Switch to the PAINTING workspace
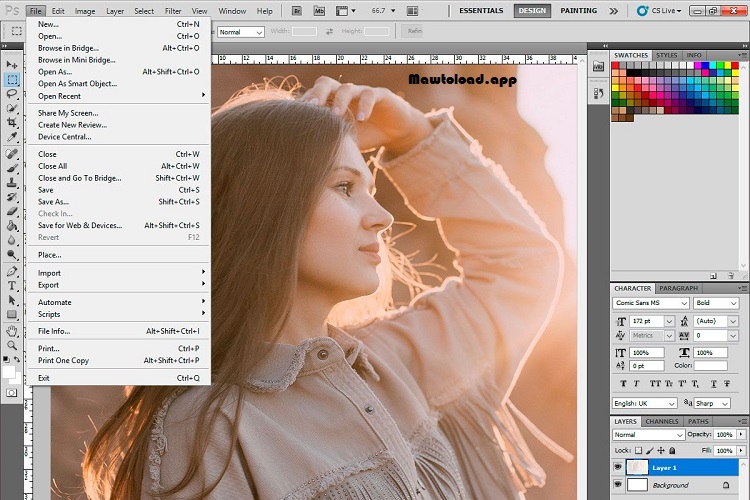750x500 pixels. pyautogui.click(x=578, y=11)
